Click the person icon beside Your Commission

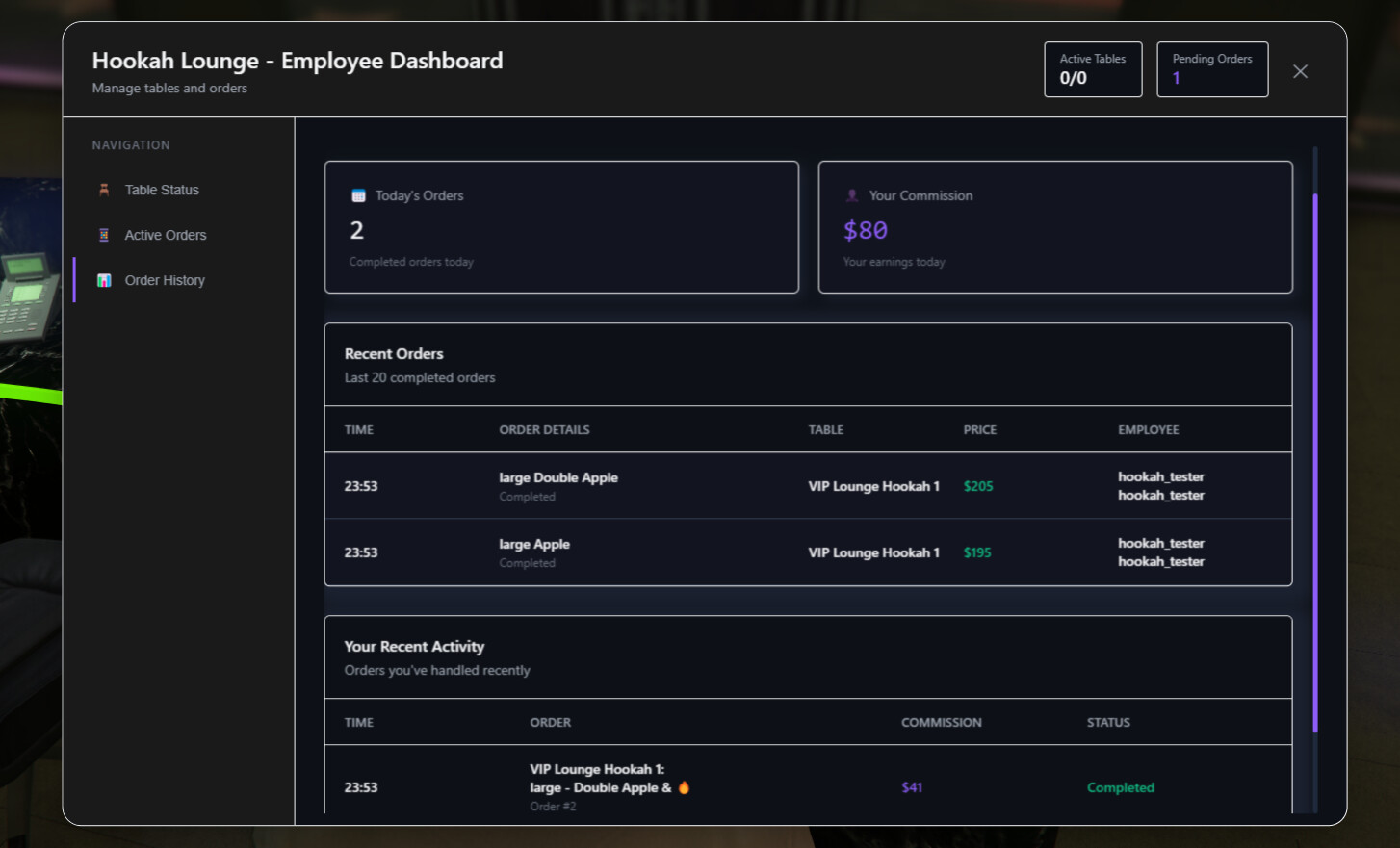click(852, 195)
